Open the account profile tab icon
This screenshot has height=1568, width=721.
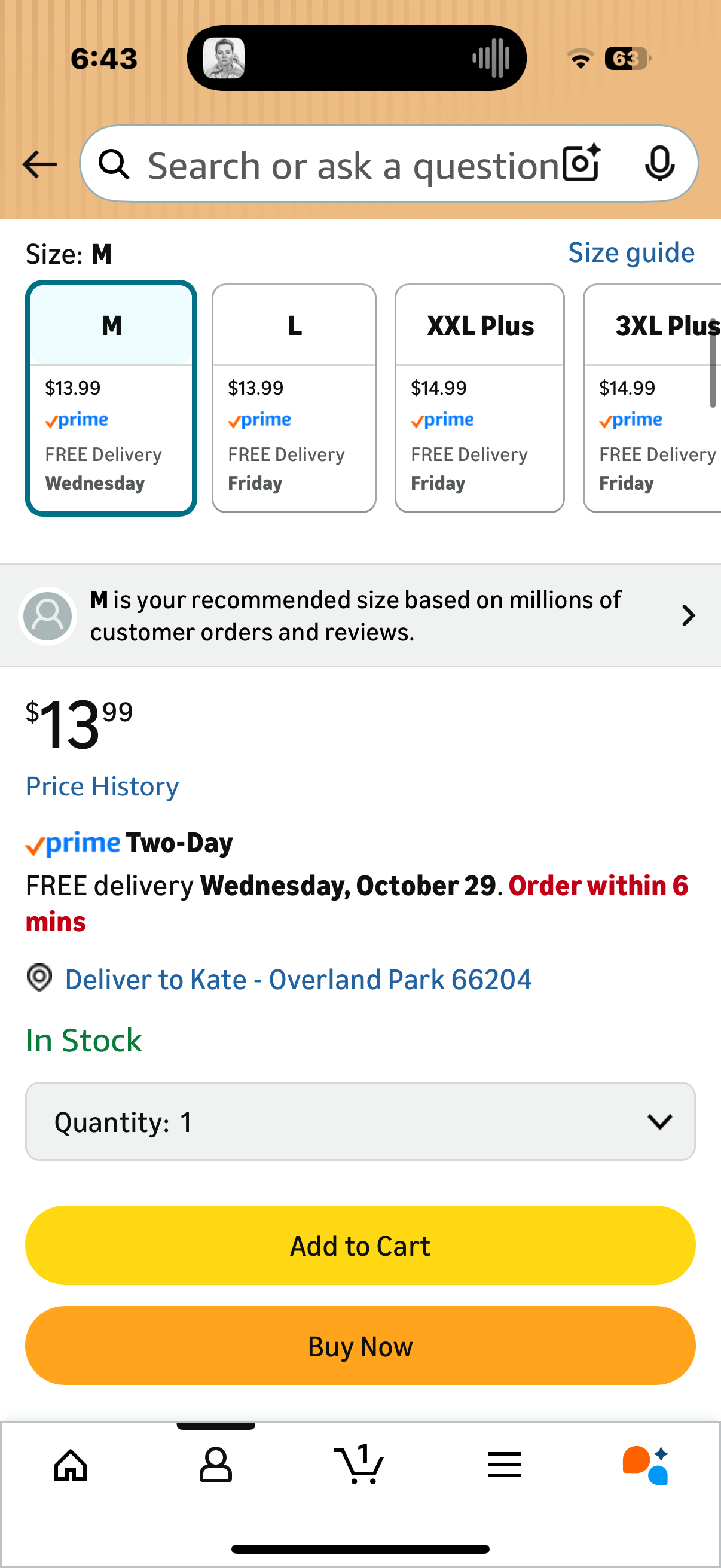(215, 1465)
